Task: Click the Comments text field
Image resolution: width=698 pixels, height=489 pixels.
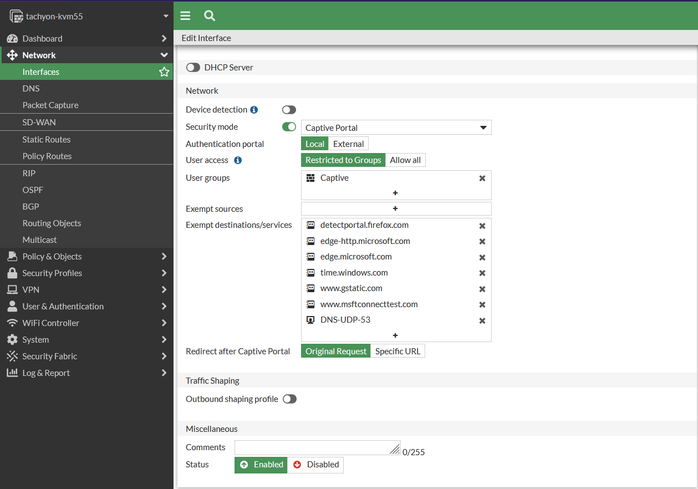Action: [x=317, y=448]
